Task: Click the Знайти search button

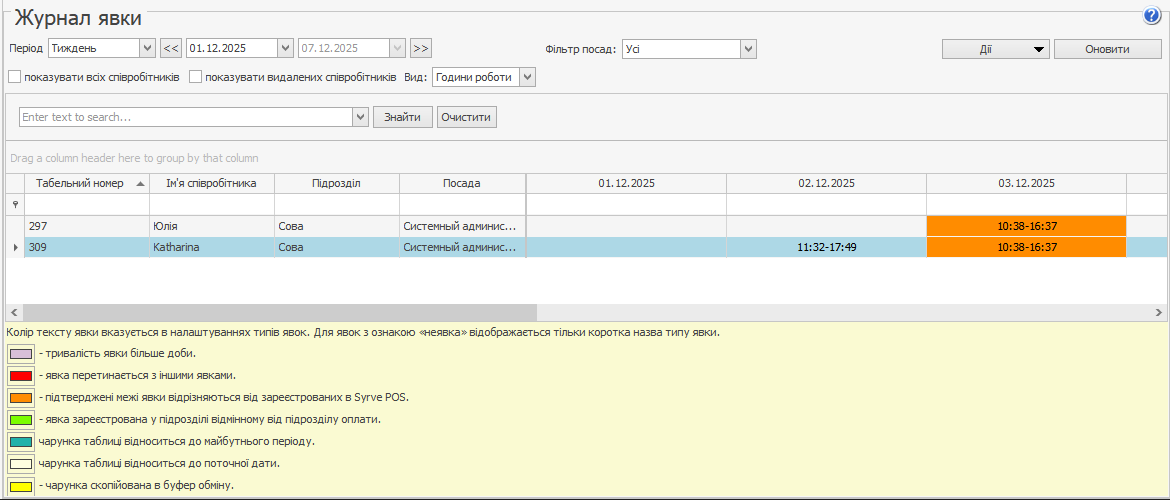Action: [403, 117]
